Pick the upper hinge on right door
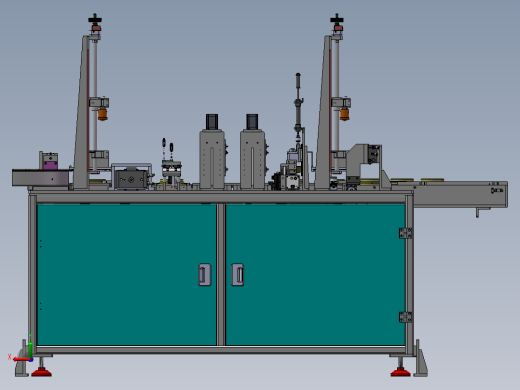 405,233
